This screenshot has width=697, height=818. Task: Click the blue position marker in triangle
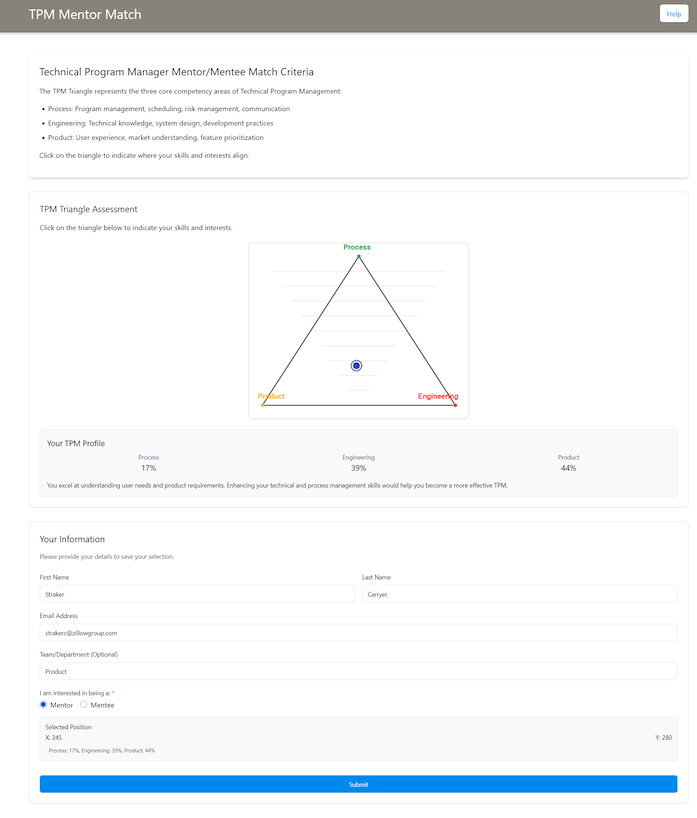tap(357, 366)
